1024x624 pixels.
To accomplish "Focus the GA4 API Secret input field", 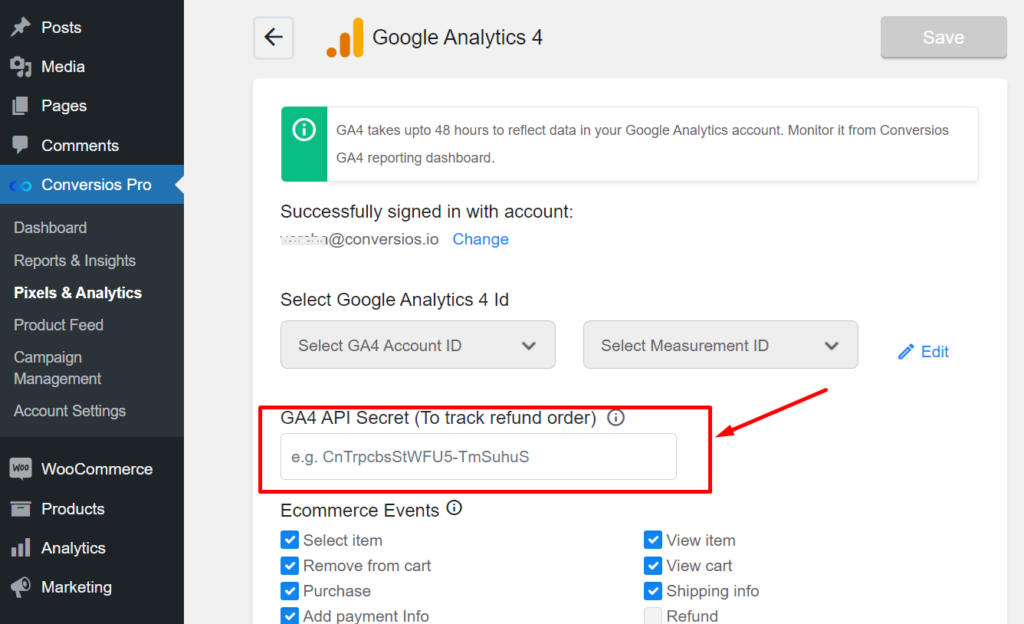I will 479,456.
